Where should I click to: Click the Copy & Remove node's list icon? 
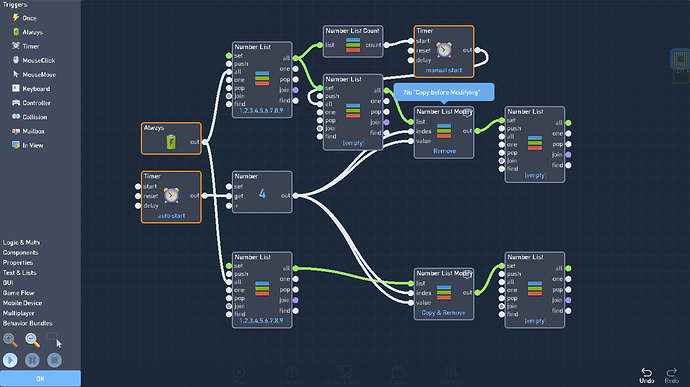pyautogui.click(x=444, y=292)
